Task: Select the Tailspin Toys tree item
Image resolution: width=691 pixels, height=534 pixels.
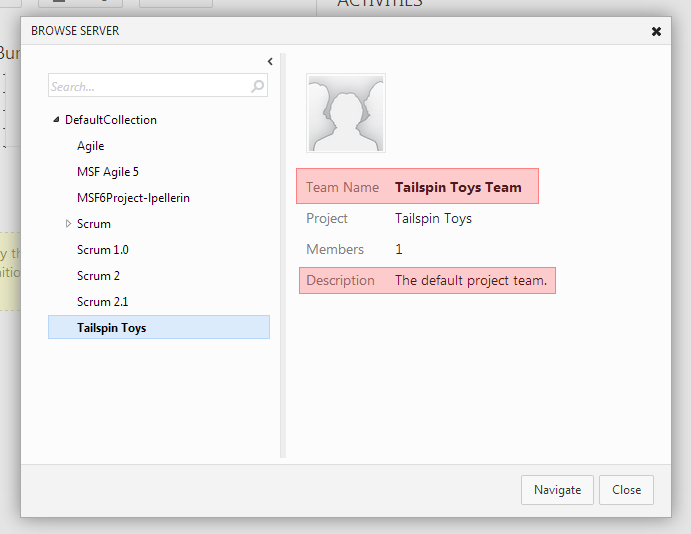Action: (159, 327)
